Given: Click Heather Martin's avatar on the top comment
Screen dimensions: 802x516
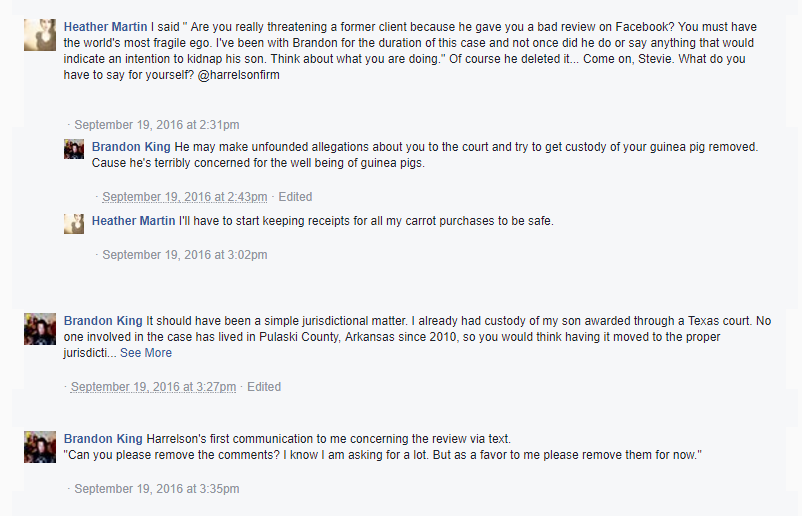Looking at the screenshot, I should coord(40,34).
